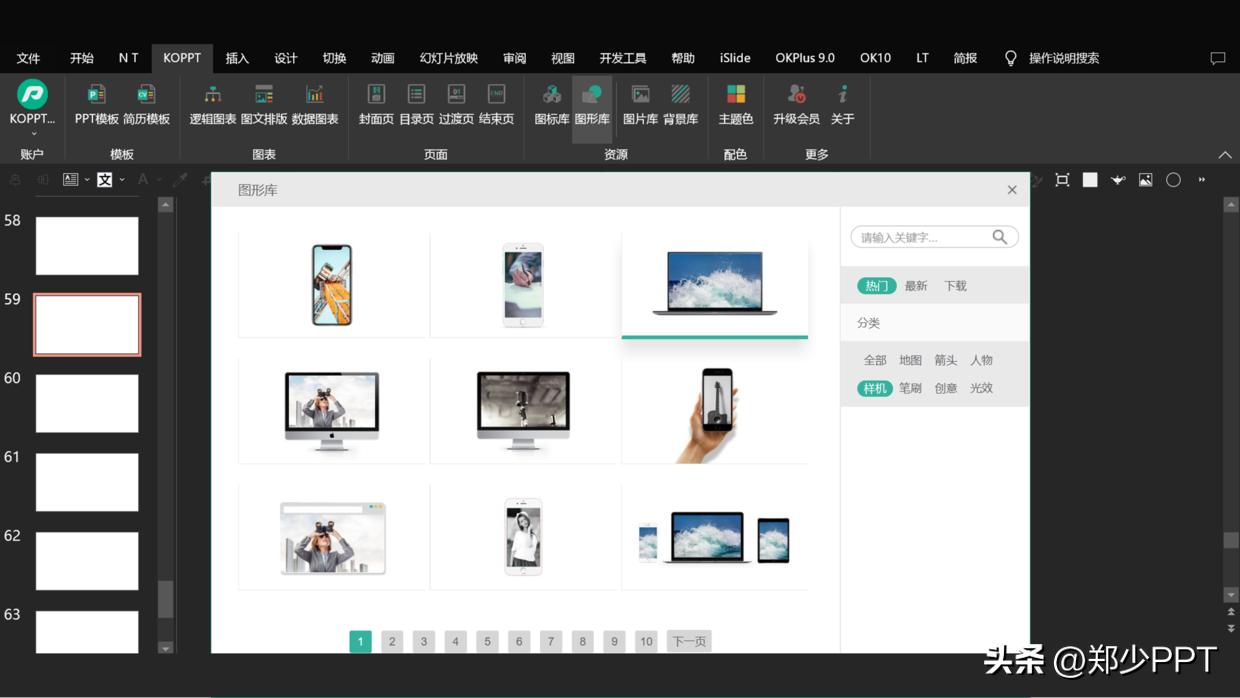Screen dimensions: 1240x698
Task: Collapse the ribbon with the chevron arrow
Action: click(x=1225, y=155)
